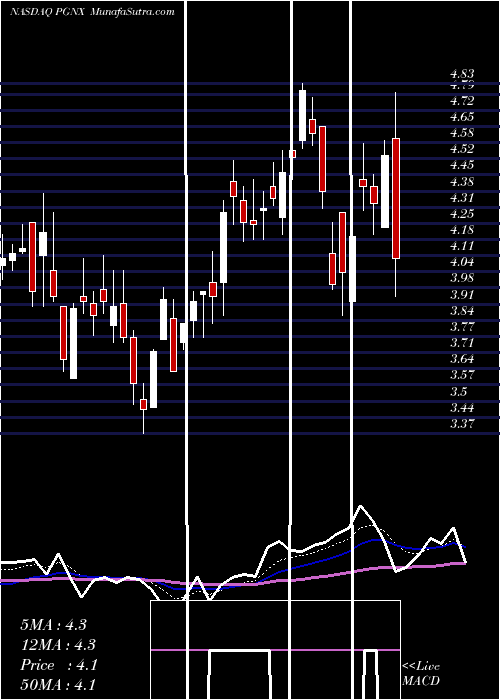Click the 4.11 price axis label
500x700 pixels.
pyautogui.click(x=462, y=246)
